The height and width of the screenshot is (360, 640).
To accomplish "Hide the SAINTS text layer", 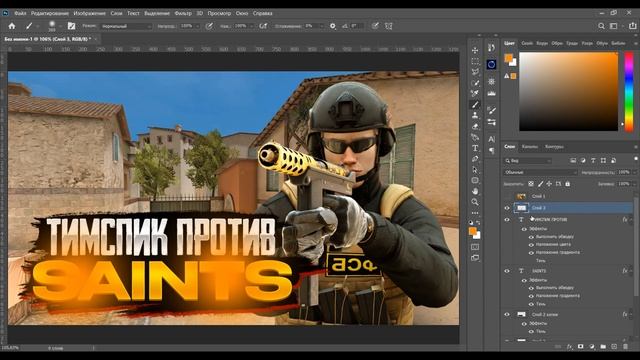I will point(507,271).
